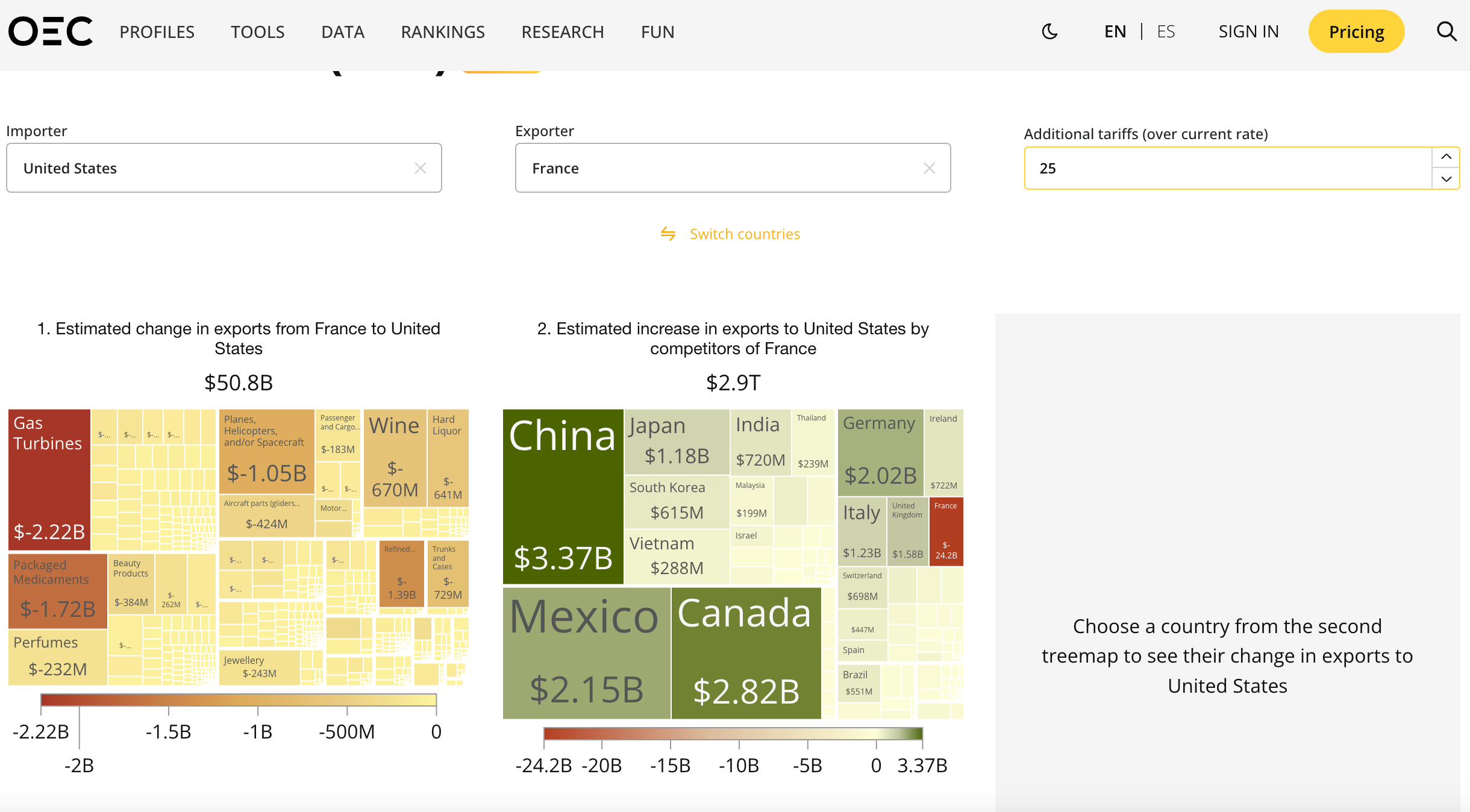This screenshot has width=1470, height=812.
Task: Click Switch countries link
Action: click(x=745, y=234)
